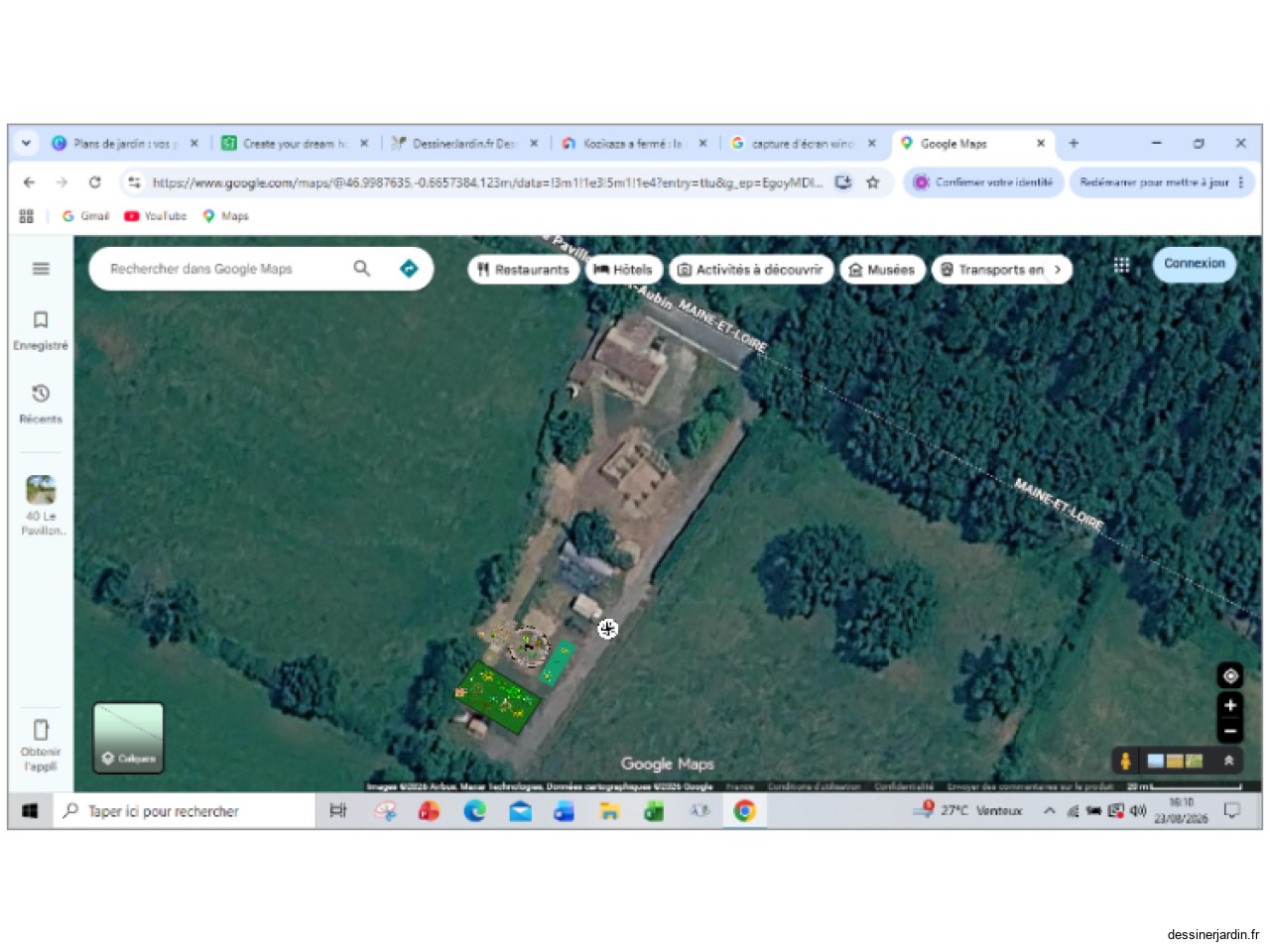The height and width of the screenshot is (952, 1270).
Task: Switch to the Create your dream tab
Action: (x=295, y=144)
